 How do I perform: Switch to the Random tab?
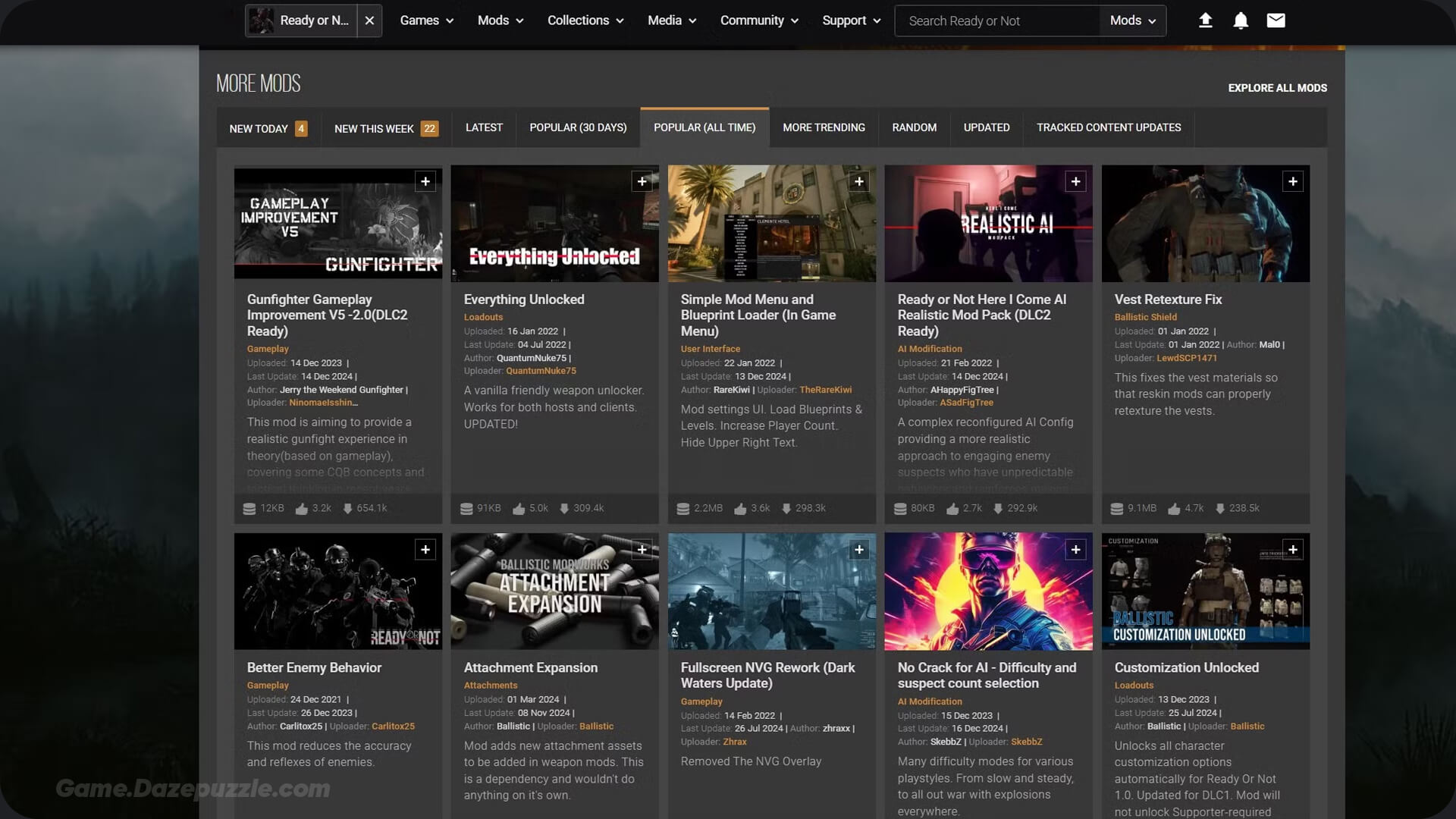pyautogui.click(x=914, y=127)
